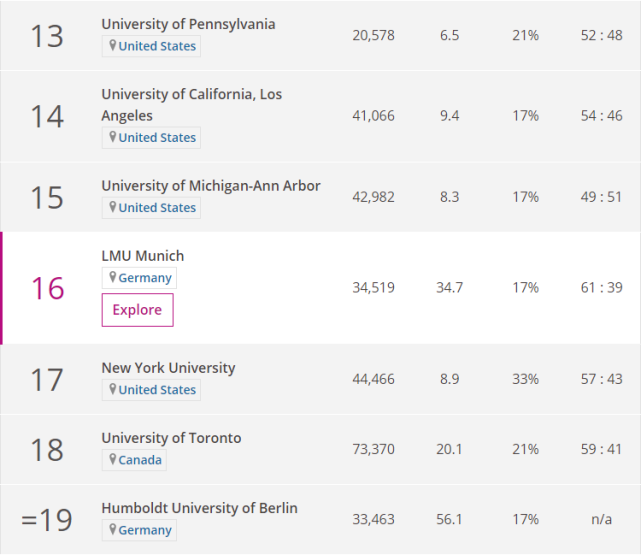
Task: Open the LMU Munich university link
Action: (143, 256)
